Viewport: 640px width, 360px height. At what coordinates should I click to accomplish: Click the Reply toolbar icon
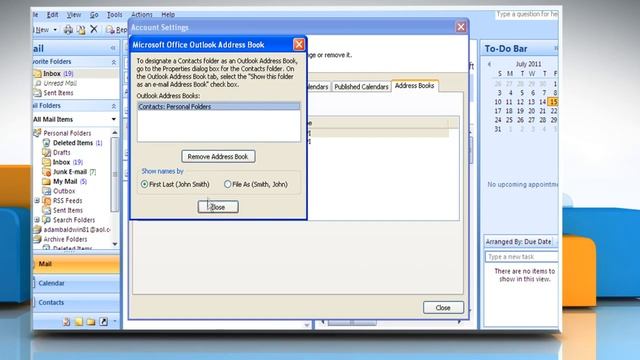[110, 29]
